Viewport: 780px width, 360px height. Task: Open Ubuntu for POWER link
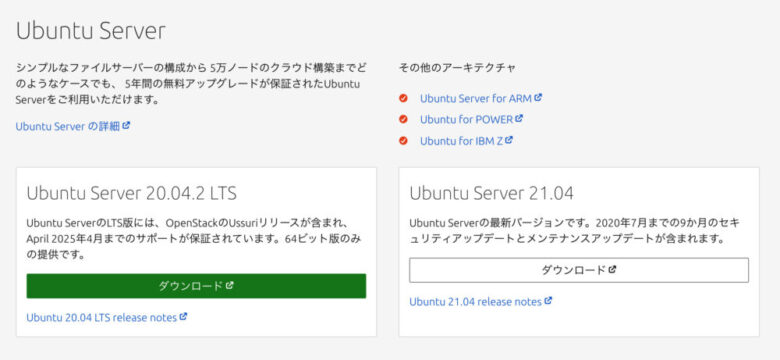pos(471,120)
